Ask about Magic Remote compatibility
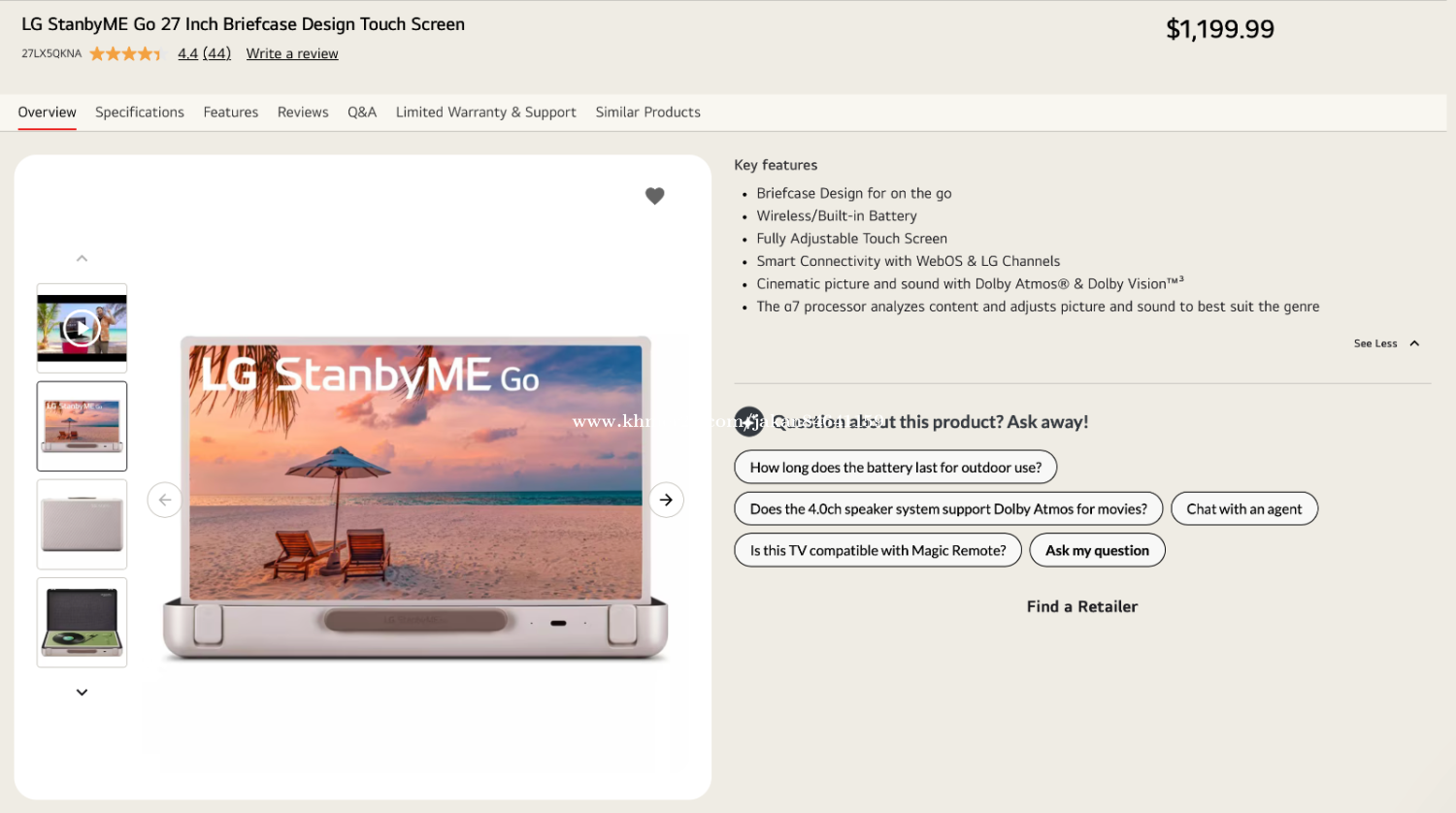 tap(878, 550)
